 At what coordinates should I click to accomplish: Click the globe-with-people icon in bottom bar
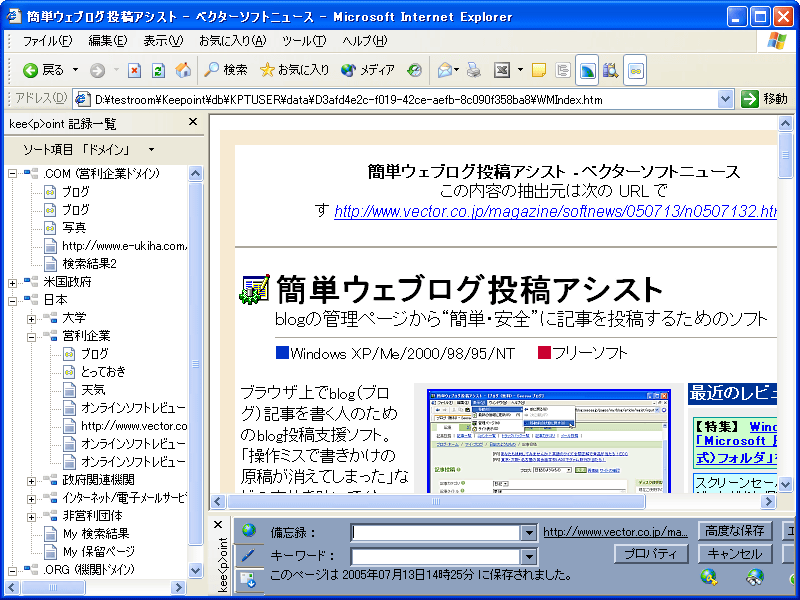pyautogui.click(x=755, y=577)
